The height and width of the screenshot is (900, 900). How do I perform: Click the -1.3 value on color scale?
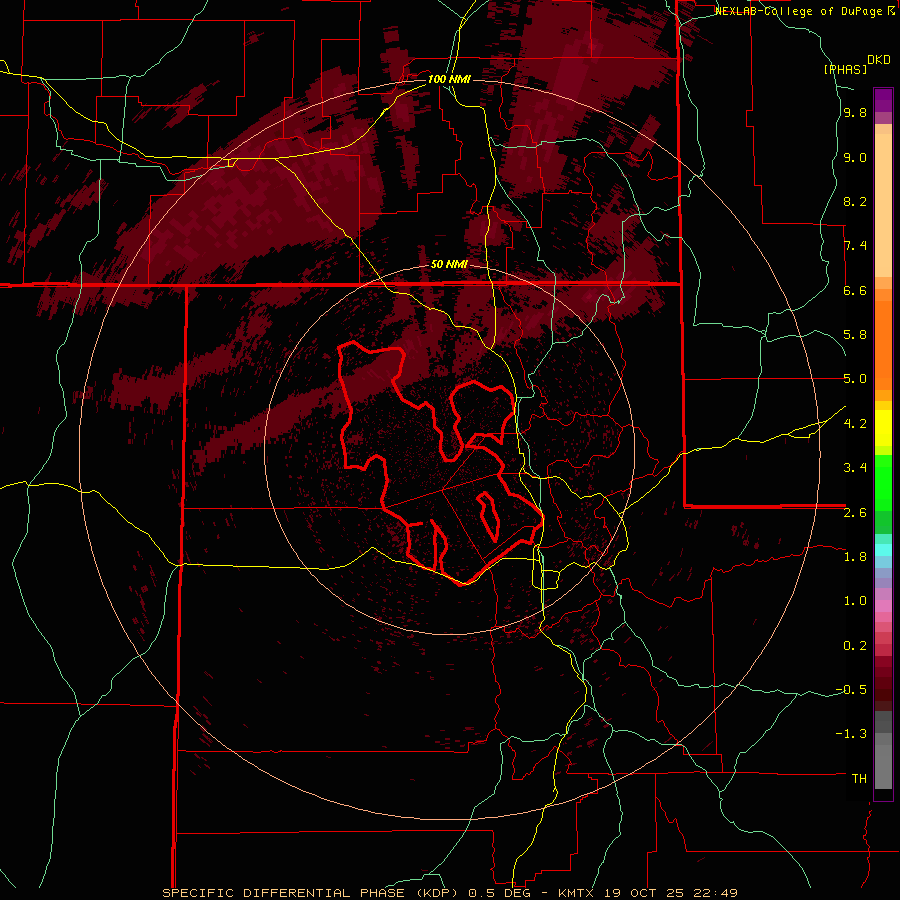click(x=851, y=734)
